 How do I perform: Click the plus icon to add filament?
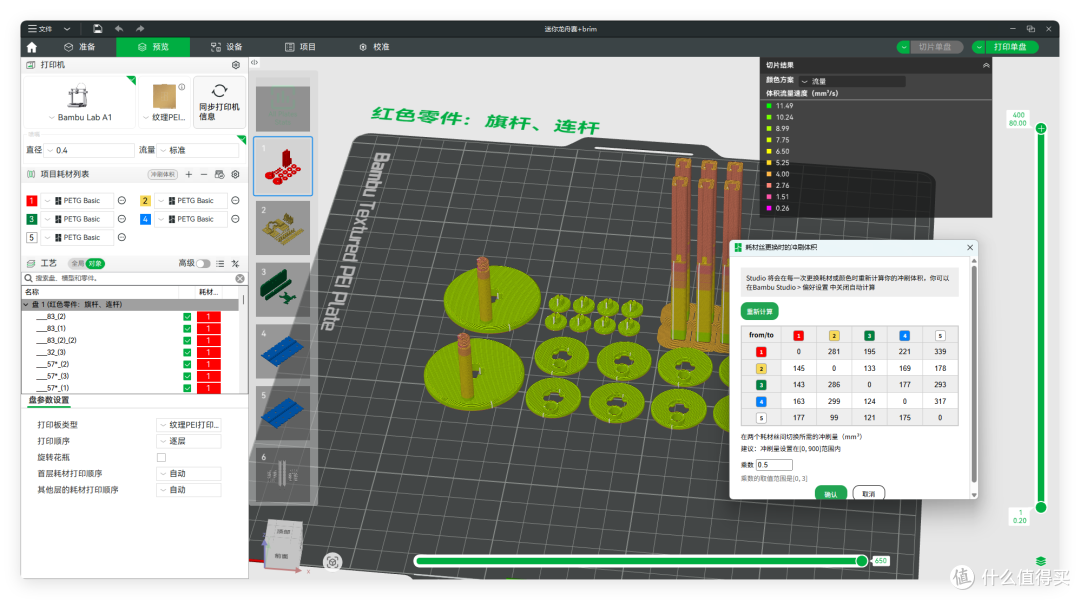pos(189,174)
